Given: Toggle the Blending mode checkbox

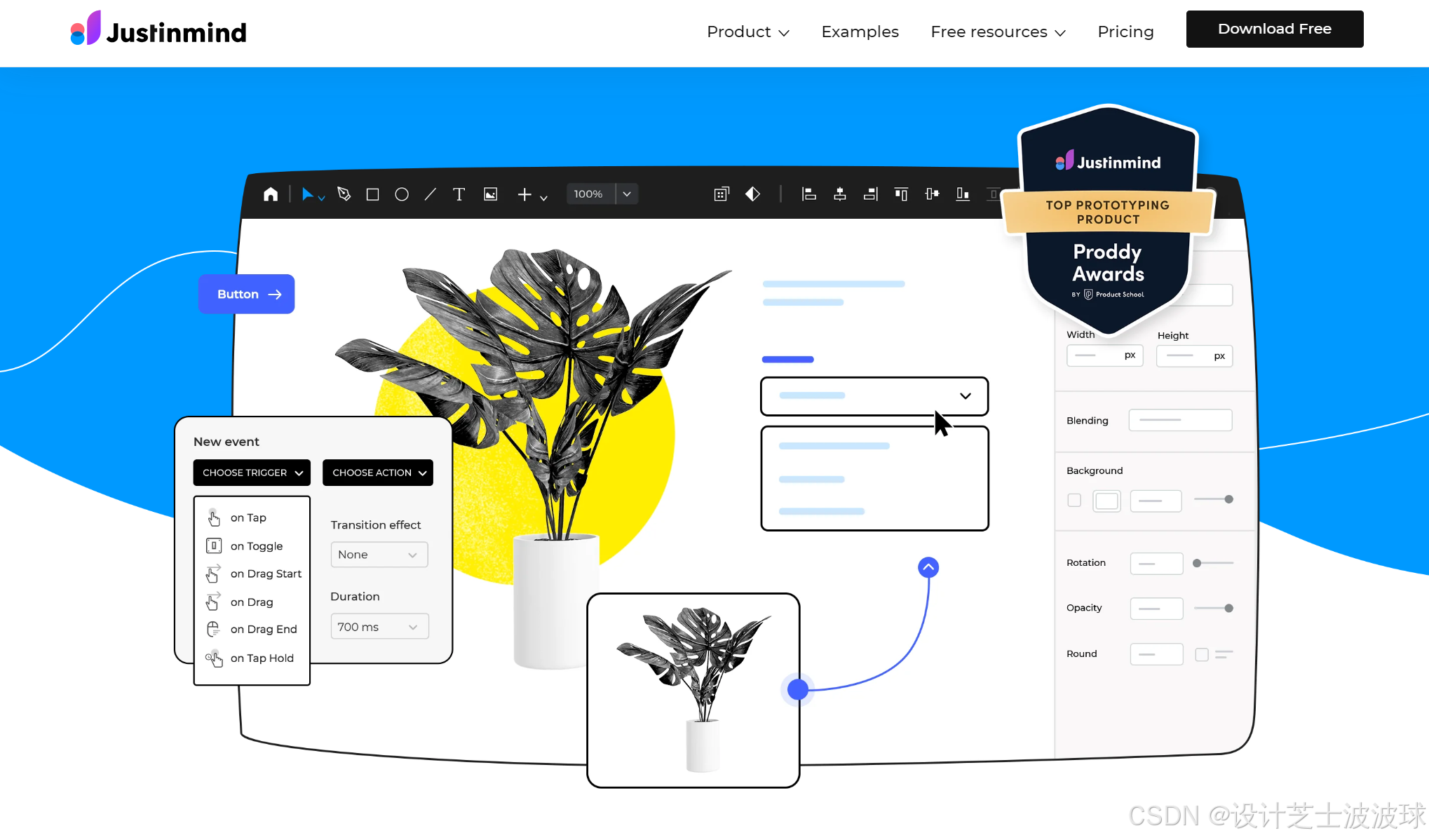Looking at the screenshot, I should tap(1183, 420).
